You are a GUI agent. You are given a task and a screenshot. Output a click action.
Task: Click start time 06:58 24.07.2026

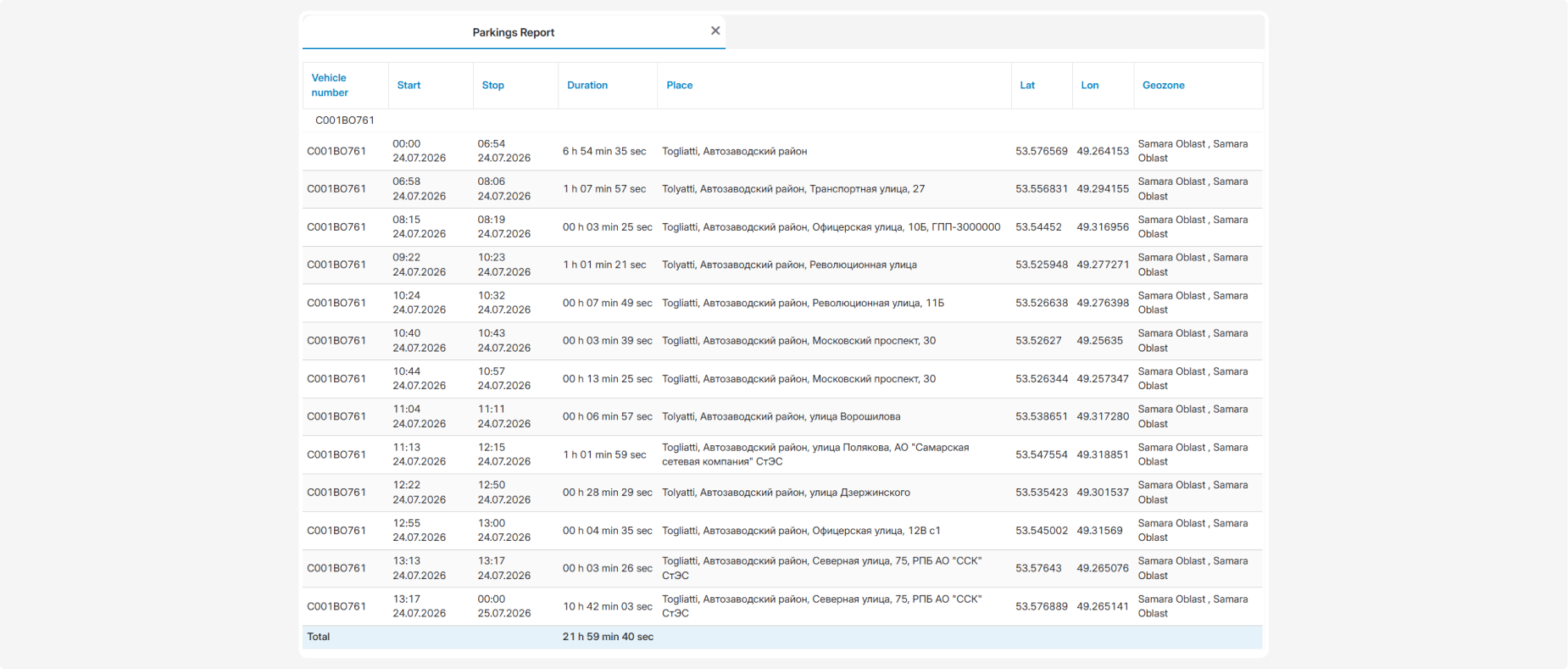[420, 189]
